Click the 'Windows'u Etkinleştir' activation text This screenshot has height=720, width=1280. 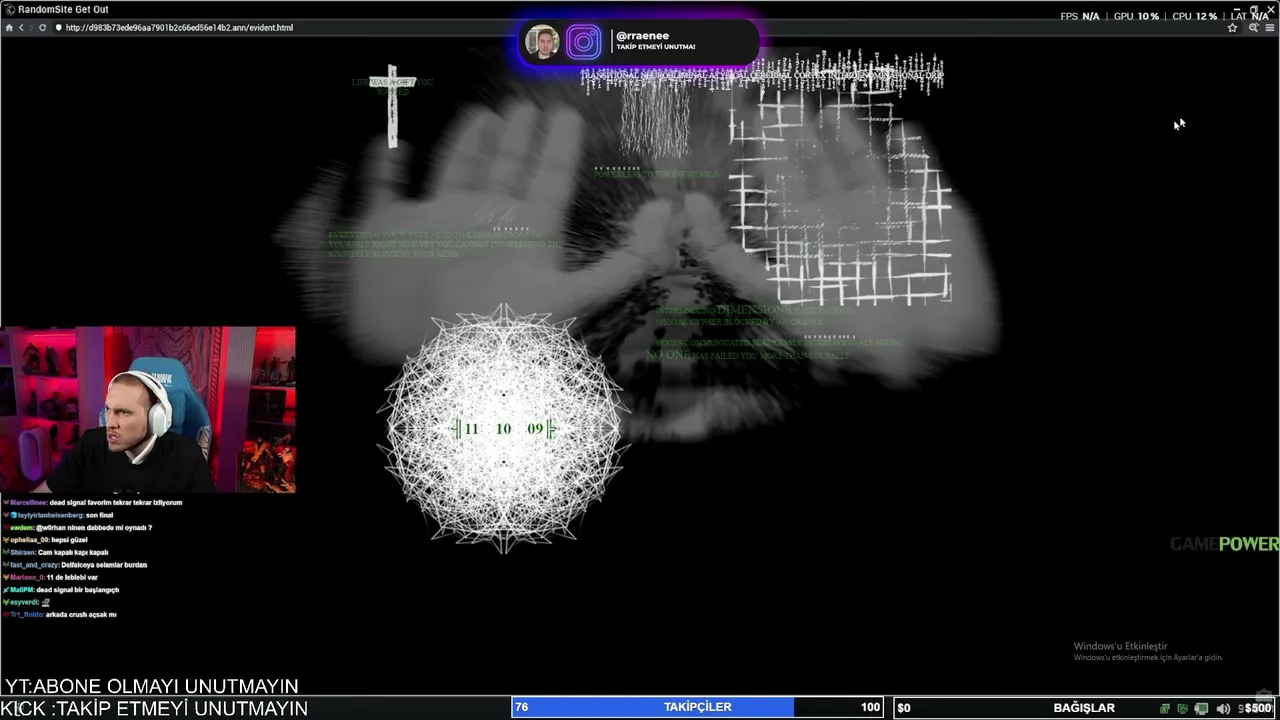tap(1120, 646)
